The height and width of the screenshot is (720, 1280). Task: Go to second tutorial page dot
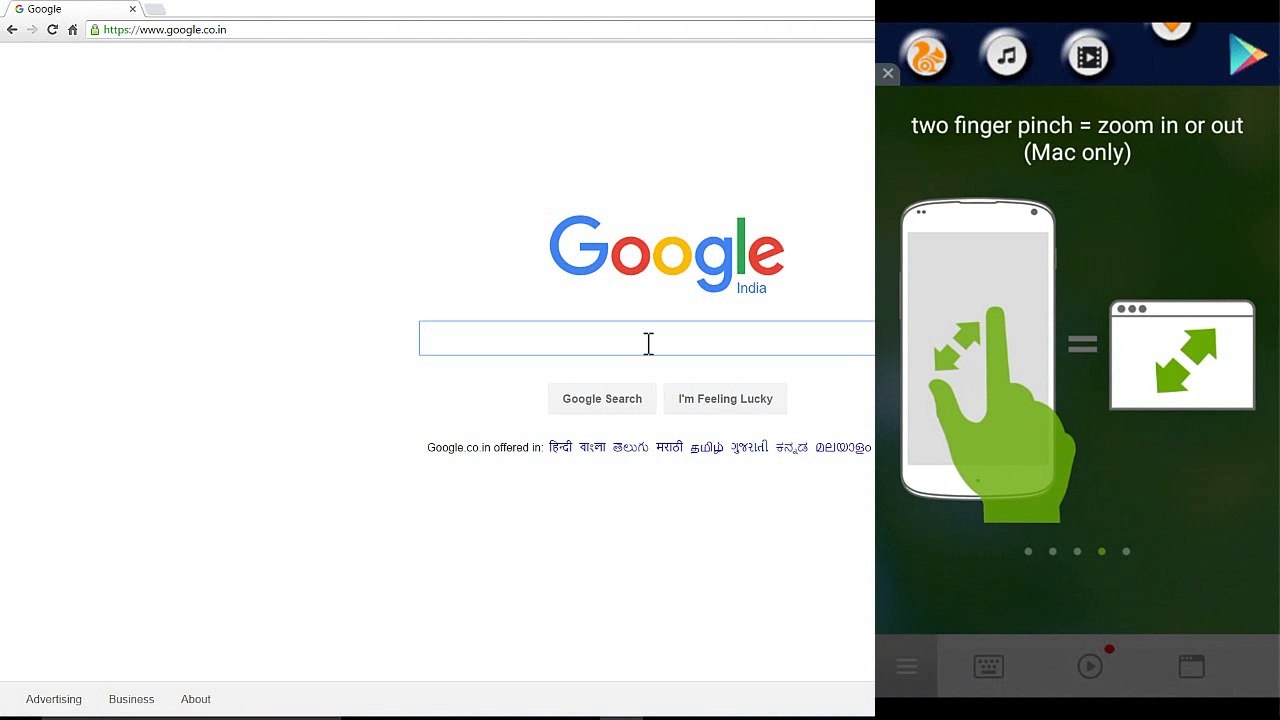pos(1053,551)
